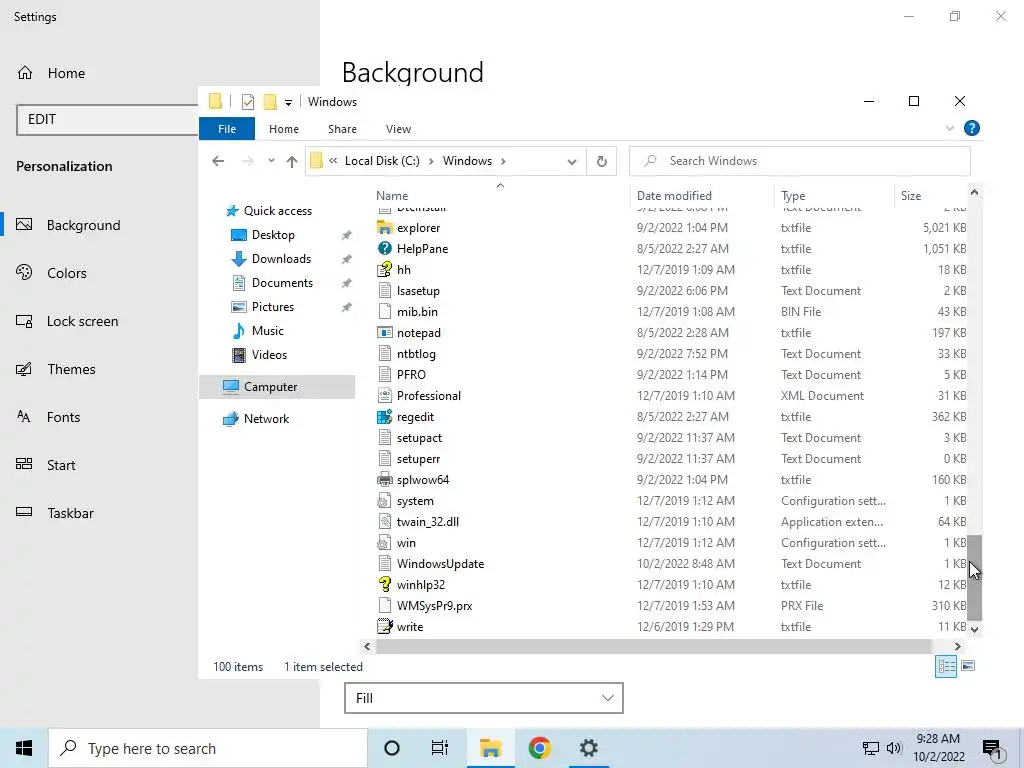
Task: Refresh the Windows folder view
Action: pos(601,161)
